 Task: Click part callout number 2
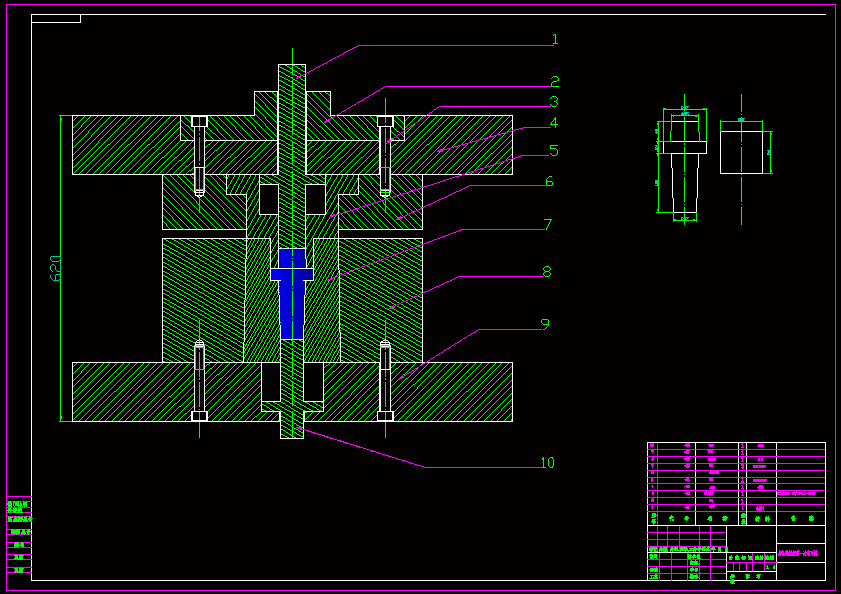click(x=555, y=82)
